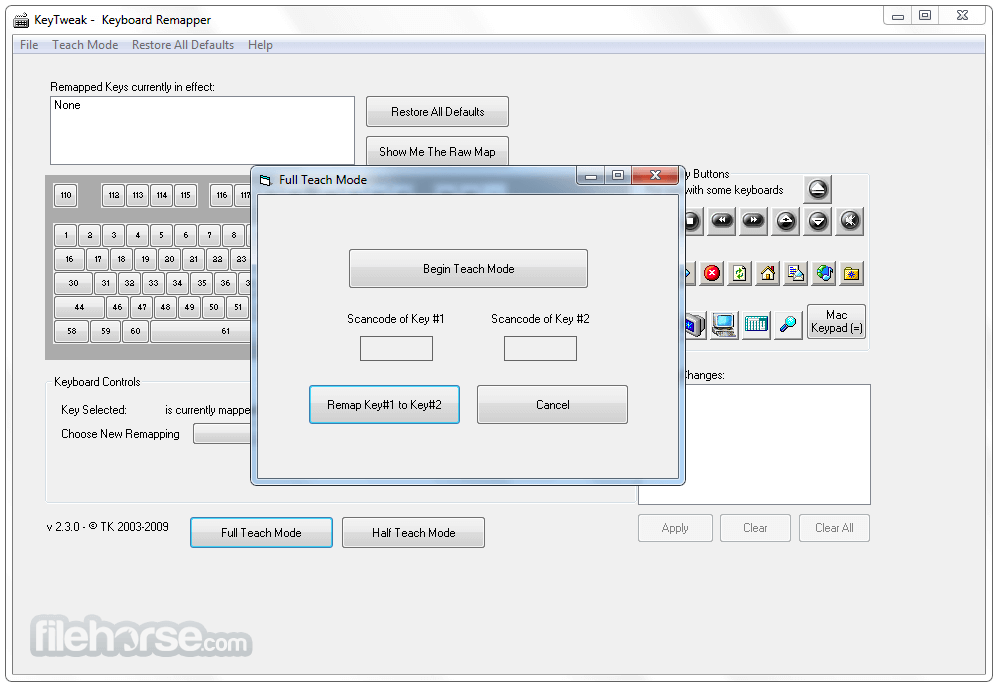This screenshot has width=998, height=687.
Task: Click the Volume Down media button
Action: 818,222
